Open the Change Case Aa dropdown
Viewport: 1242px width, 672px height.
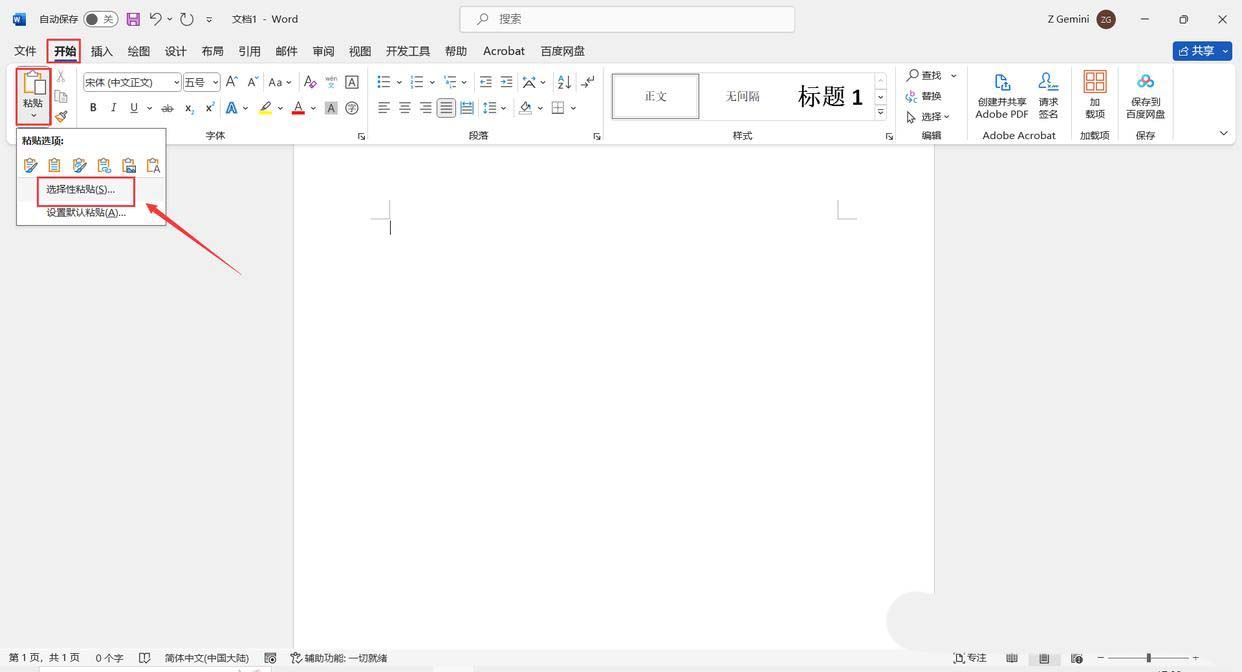tap(279, 82)
